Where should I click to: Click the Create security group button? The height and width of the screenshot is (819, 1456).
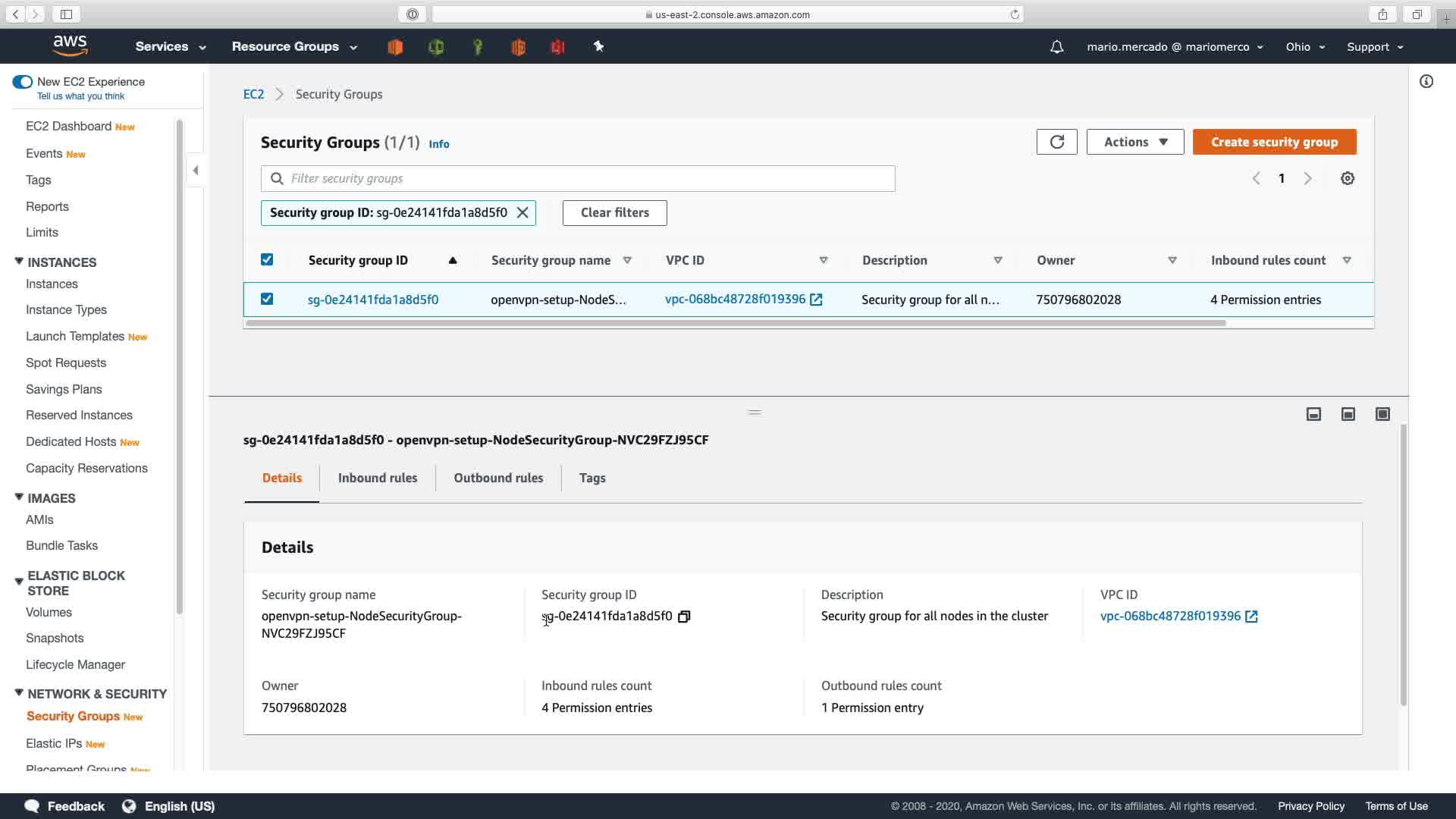1274,142
